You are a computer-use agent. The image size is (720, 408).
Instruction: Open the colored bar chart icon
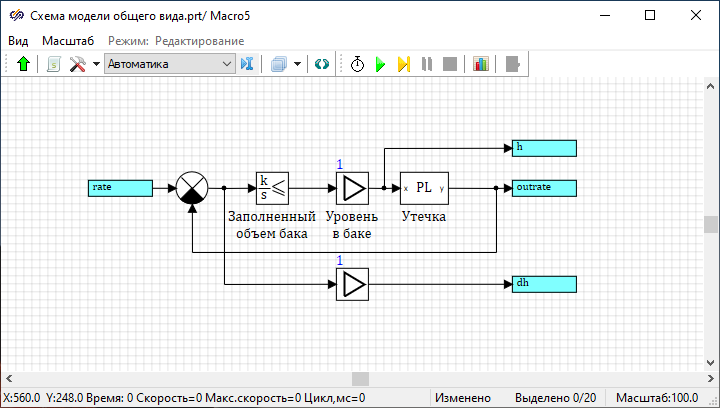coord(481,64)
